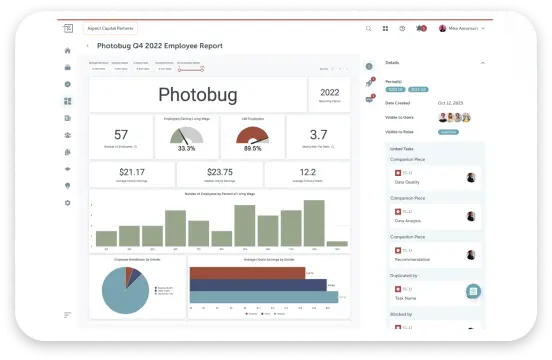Screen dimensions: 552x360
Task: Open the Data Analysis linked task
Action: [435, 216]
